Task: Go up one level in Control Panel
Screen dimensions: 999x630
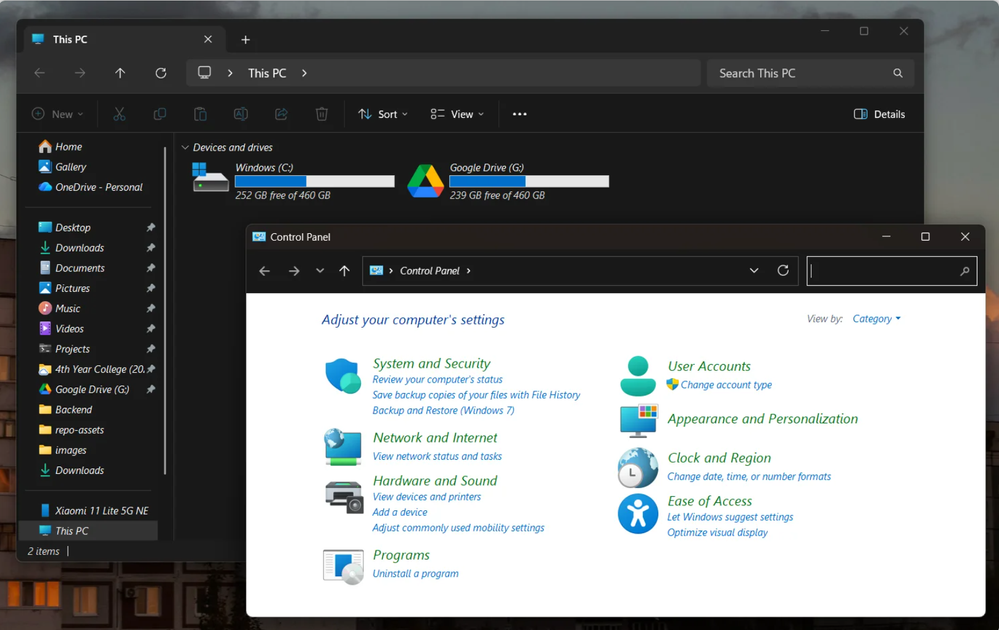Action: tap(345, 271)
